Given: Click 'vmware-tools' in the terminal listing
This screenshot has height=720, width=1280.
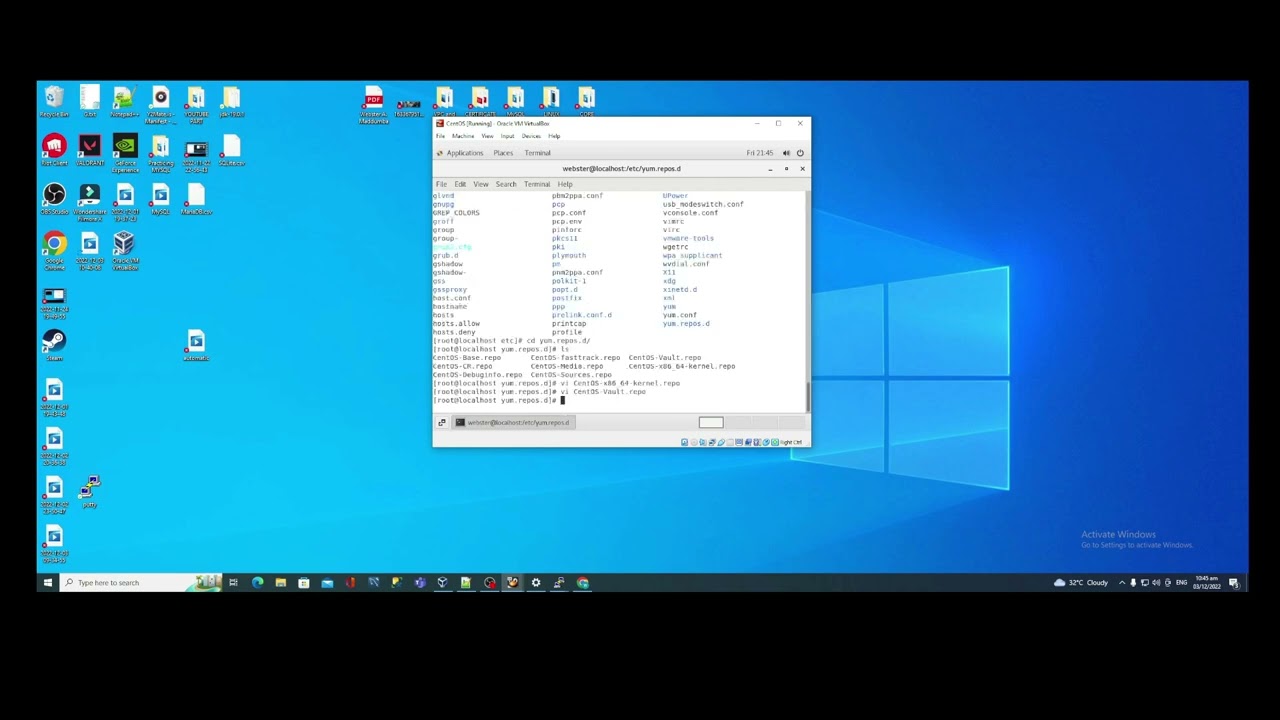Looking at the screenshot, I should [688, 238].
